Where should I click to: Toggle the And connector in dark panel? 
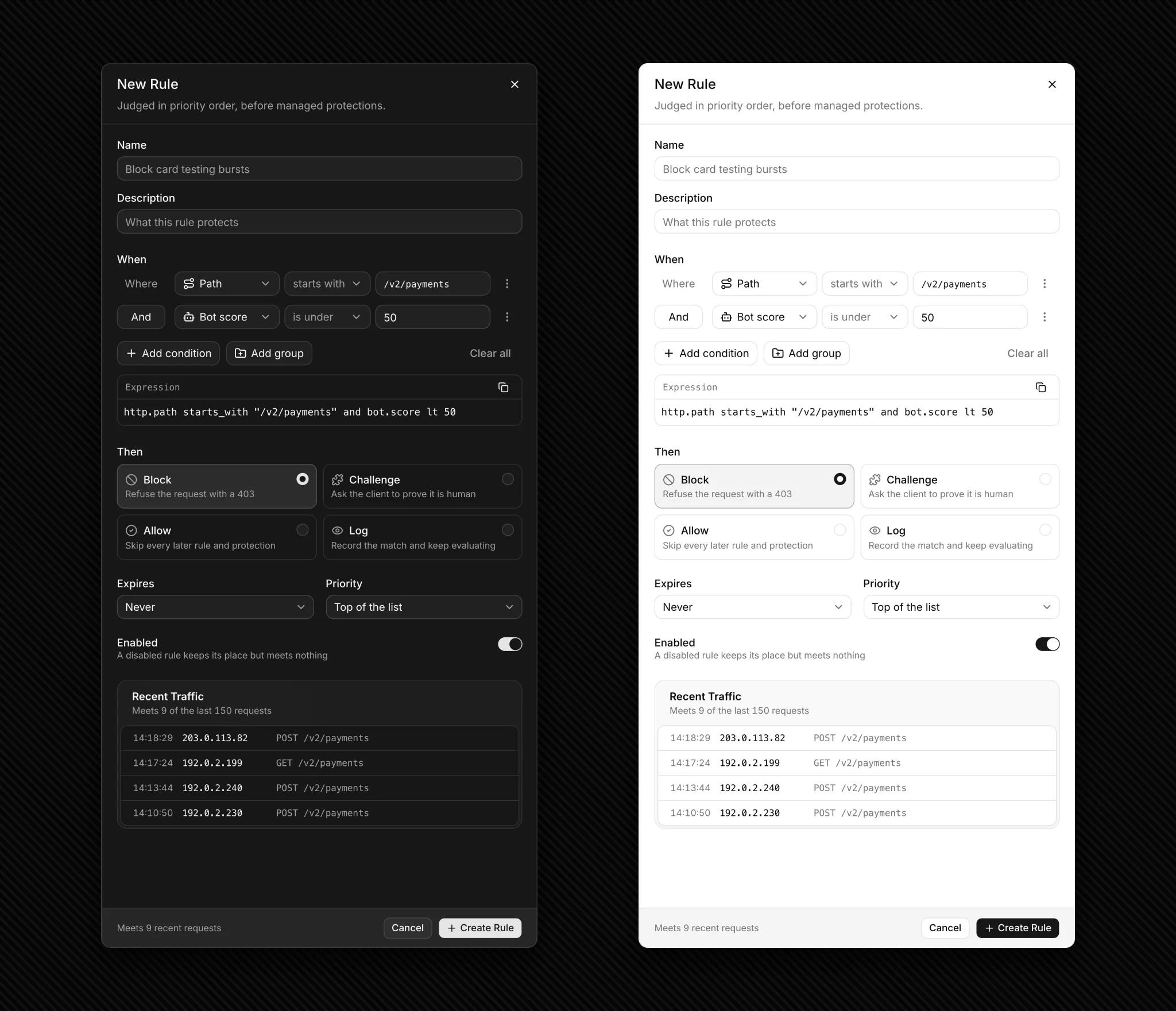(x=141, y=317)
